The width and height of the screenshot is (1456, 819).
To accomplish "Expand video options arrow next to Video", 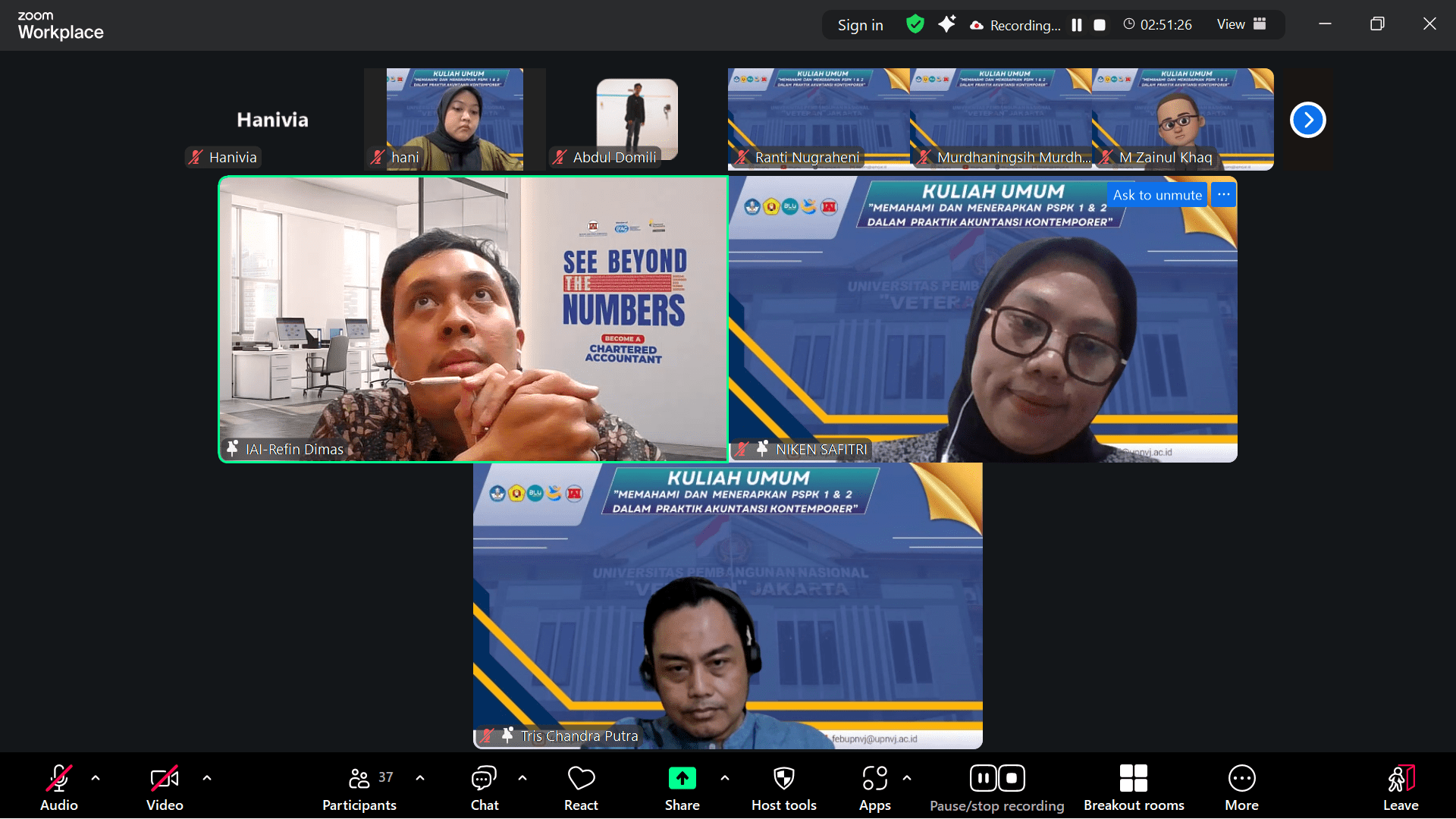I will pos(207,778).
